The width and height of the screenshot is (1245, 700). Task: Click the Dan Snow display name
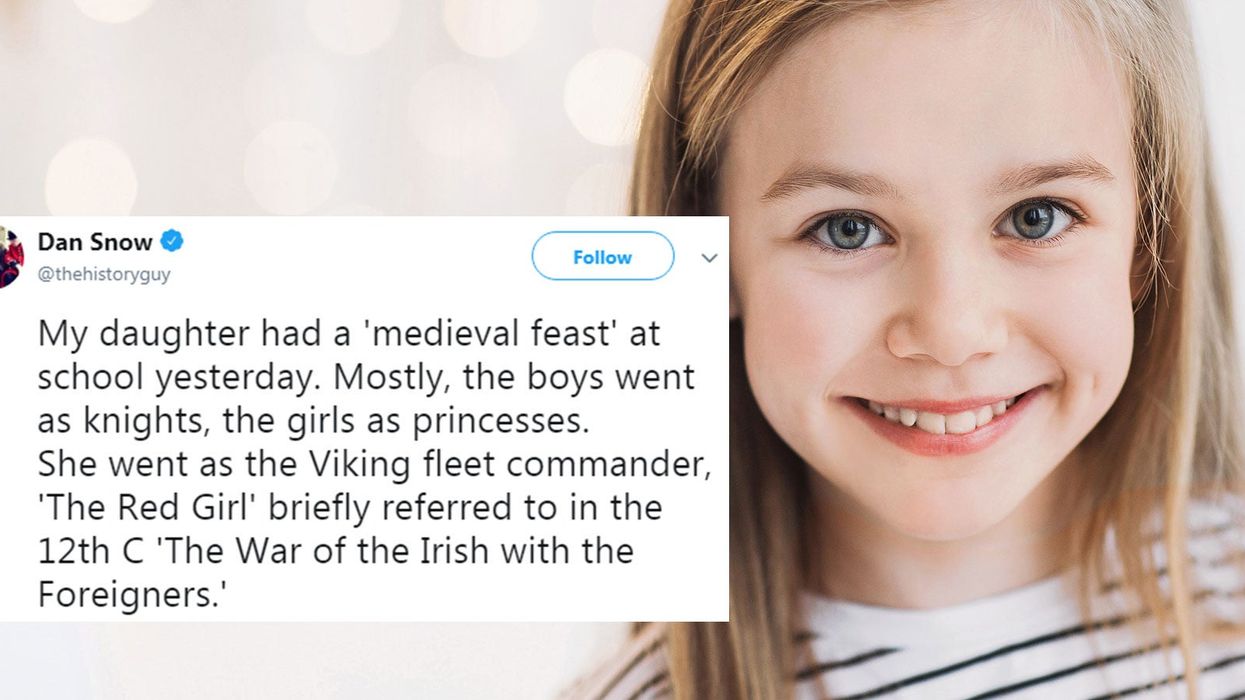pos(95,241)
